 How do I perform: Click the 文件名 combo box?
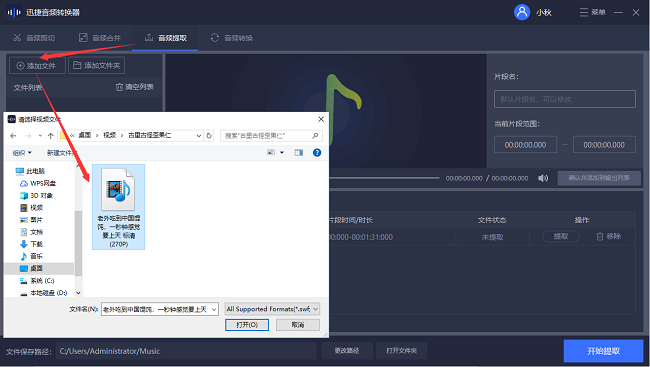tap(160, 309)
